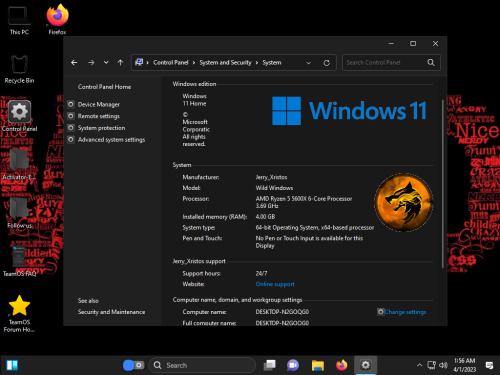Open the Start menu button

coord(12,365)
